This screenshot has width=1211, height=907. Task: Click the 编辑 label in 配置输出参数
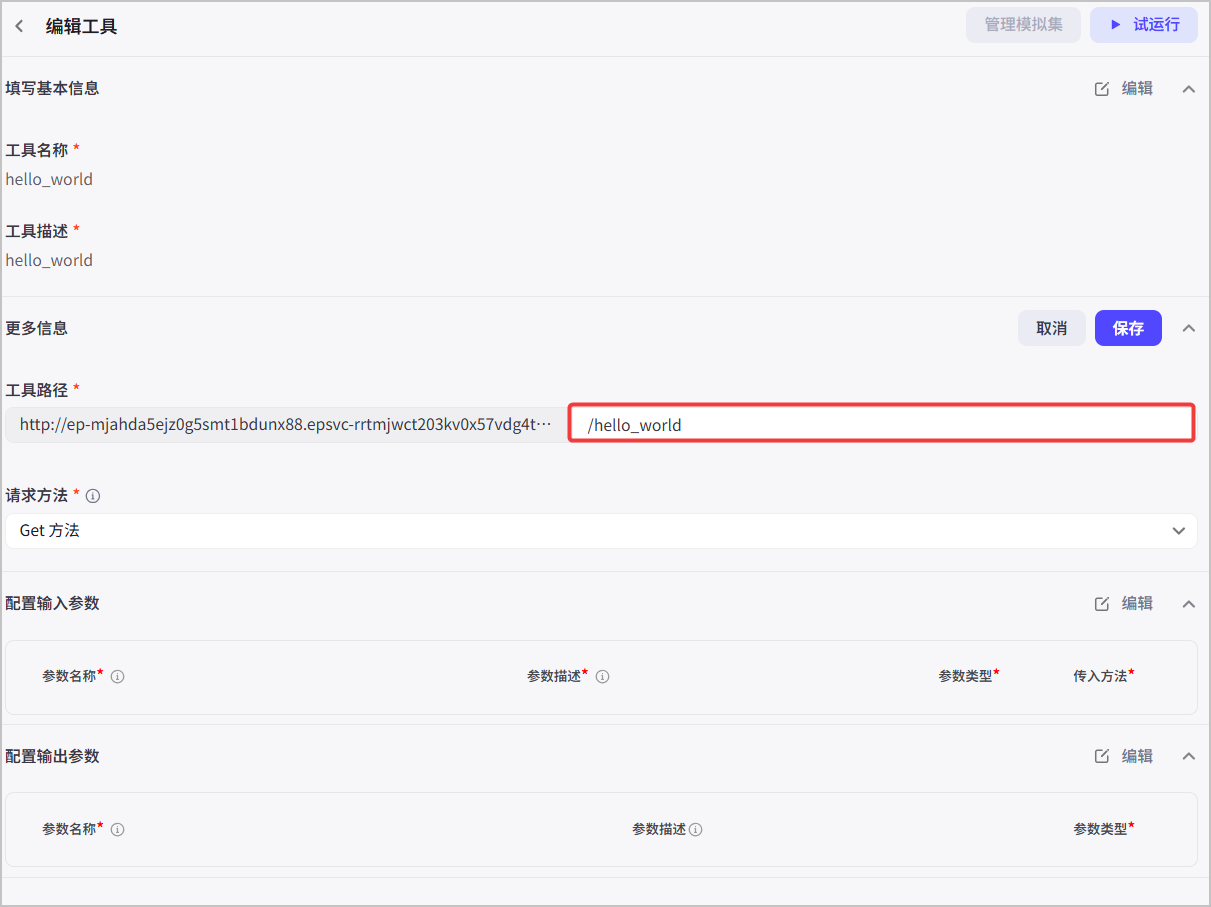(1137, 757)
